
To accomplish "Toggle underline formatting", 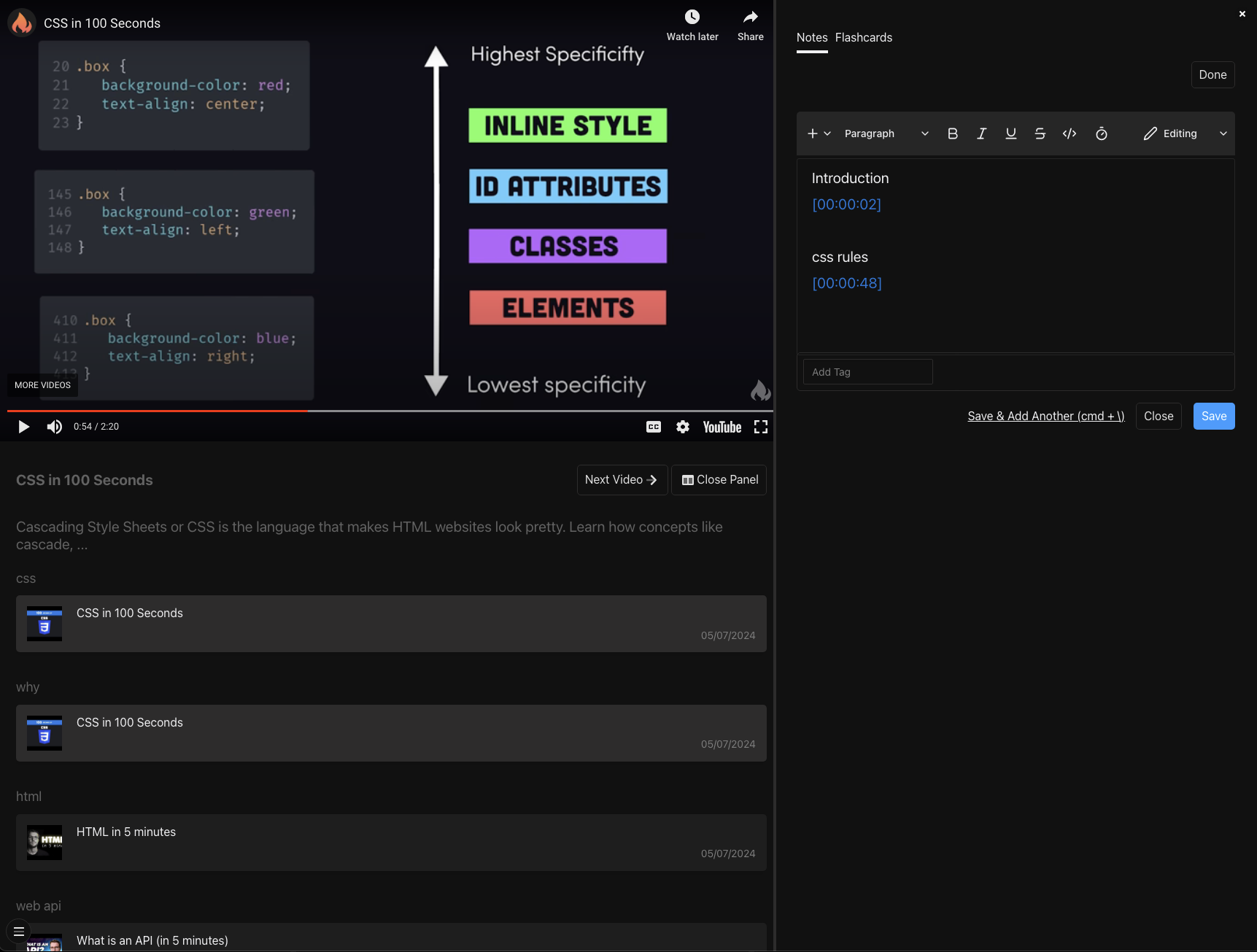I will click(1011, 133).
